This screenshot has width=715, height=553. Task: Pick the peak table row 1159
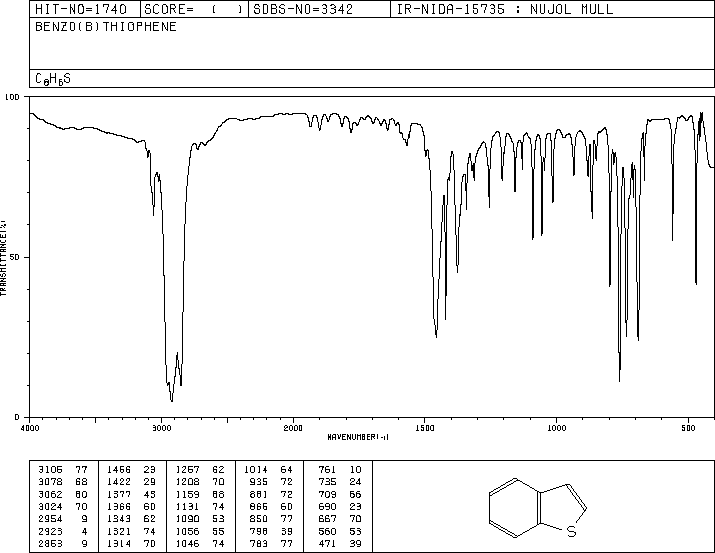(200, 494)
